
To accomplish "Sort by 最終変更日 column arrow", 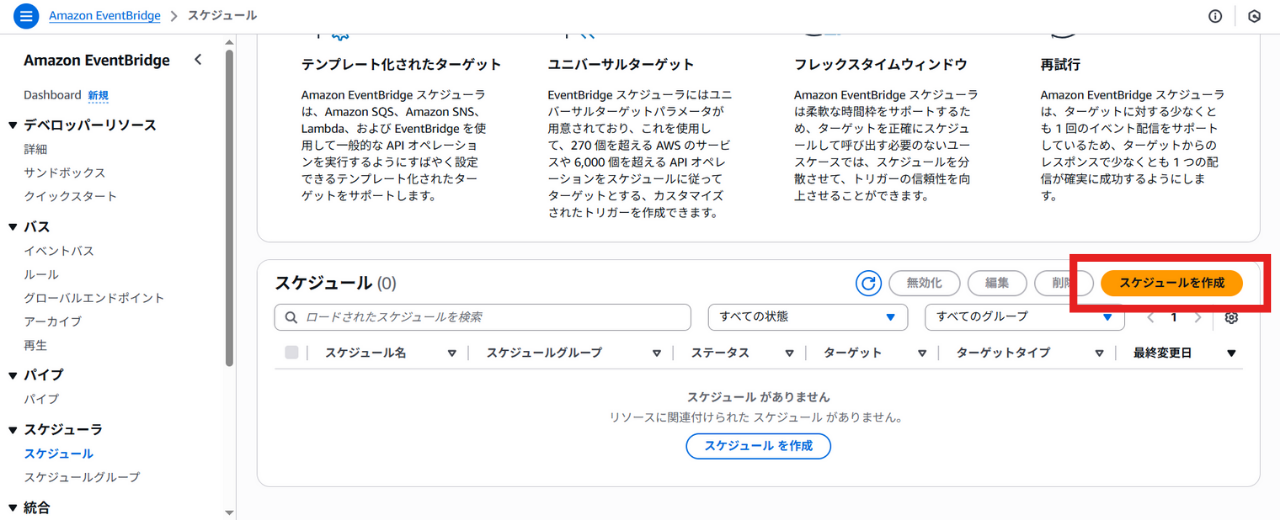I will point(1231,353).
